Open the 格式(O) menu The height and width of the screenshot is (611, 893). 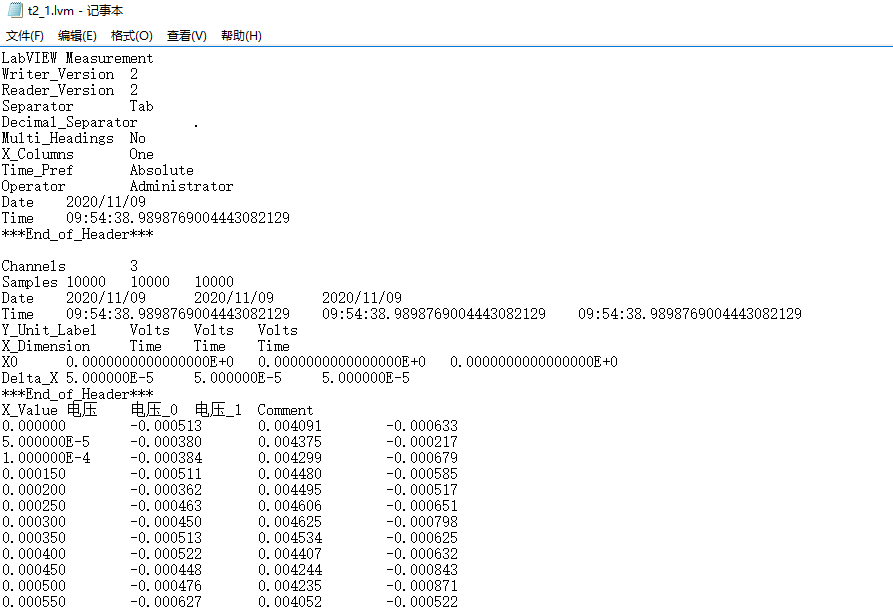click(132, 36)
